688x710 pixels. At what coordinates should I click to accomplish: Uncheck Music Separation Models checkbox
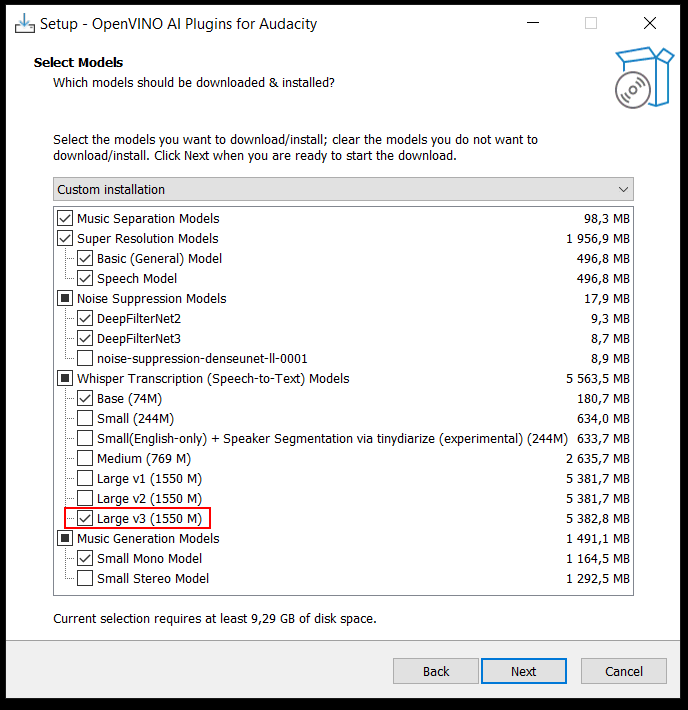click(65, 218)
